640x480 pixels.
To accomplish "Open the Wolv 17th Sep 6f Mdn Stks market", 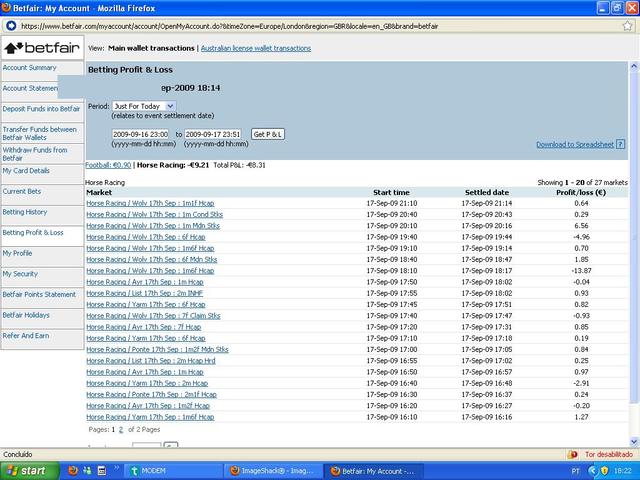I will pos(152,260).
